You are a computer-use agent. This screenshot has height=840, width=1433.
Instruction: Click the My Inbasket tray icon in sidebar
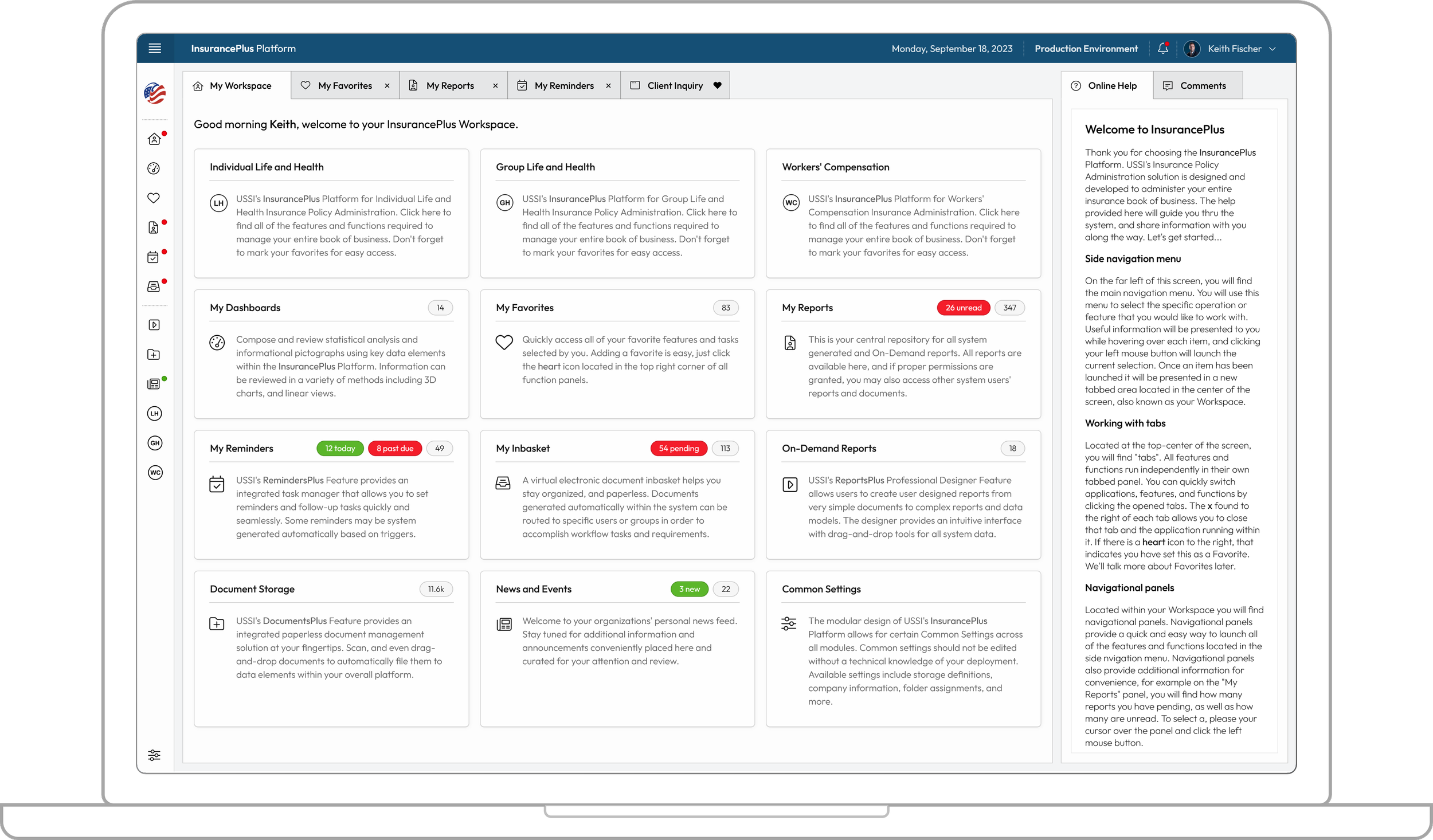(x=154, y=286)
